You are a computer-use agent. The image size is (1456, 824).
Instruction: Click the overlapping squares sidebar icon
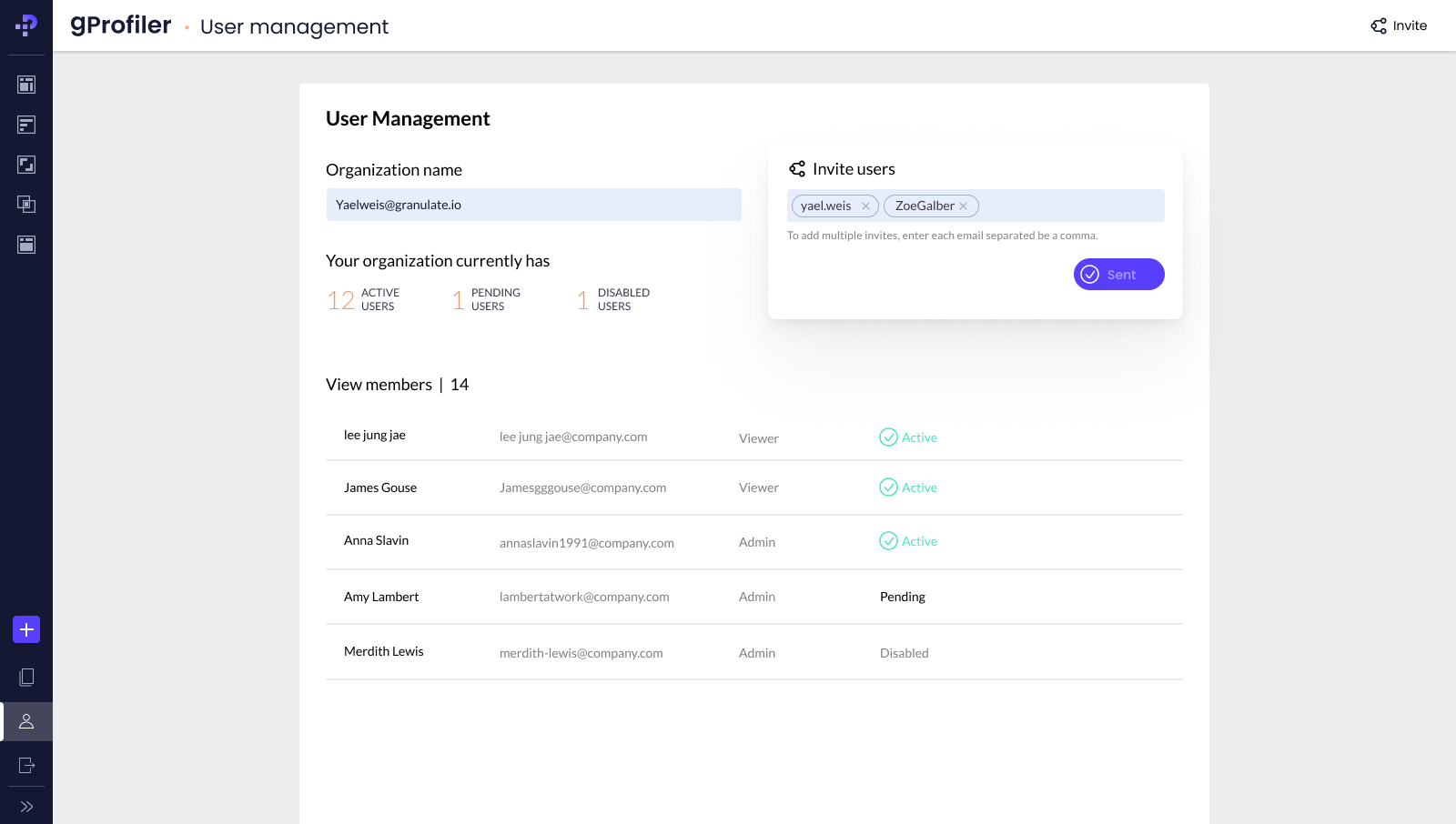[26, 205]
